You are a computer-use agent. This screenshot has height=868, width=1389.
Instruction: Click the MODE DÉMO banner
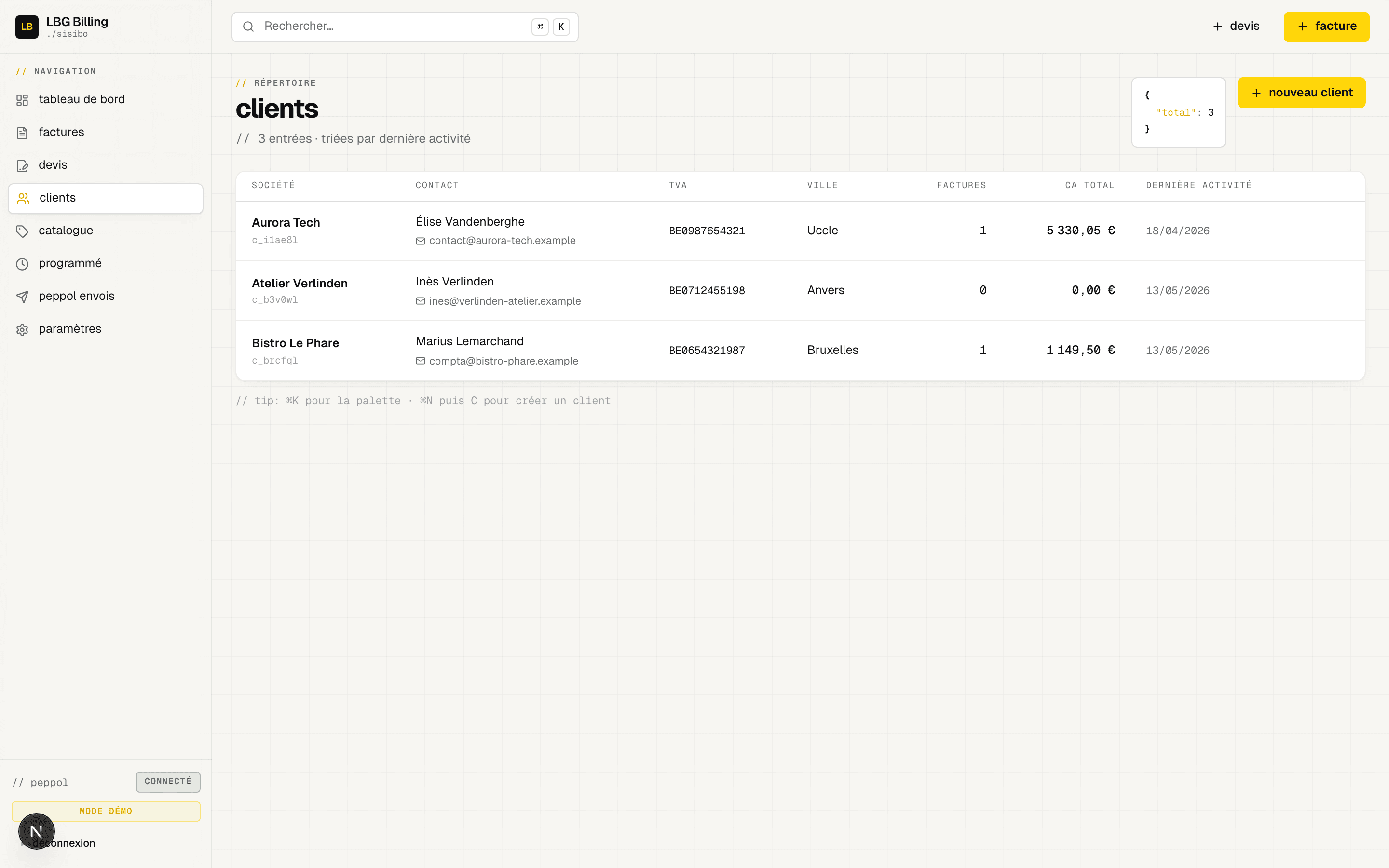click(x=106, y=811)
